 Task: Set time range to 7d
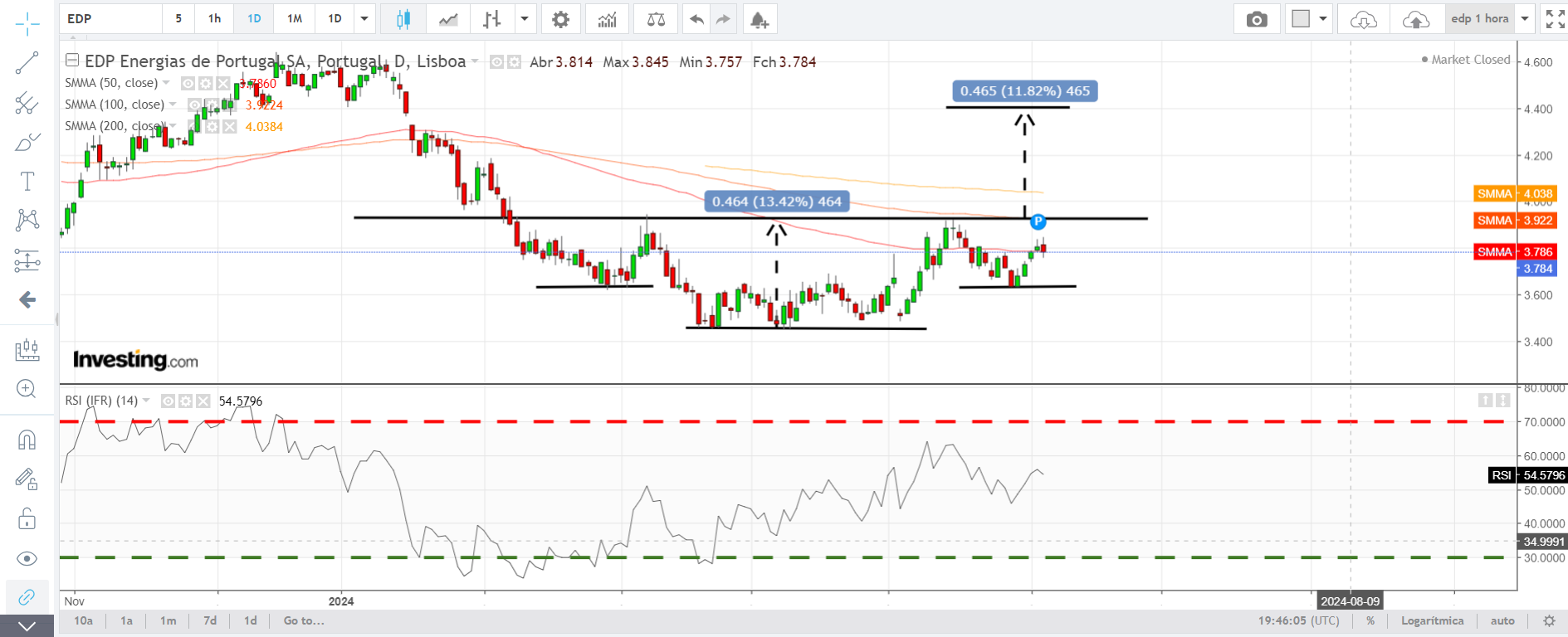(x=210, y=620)
